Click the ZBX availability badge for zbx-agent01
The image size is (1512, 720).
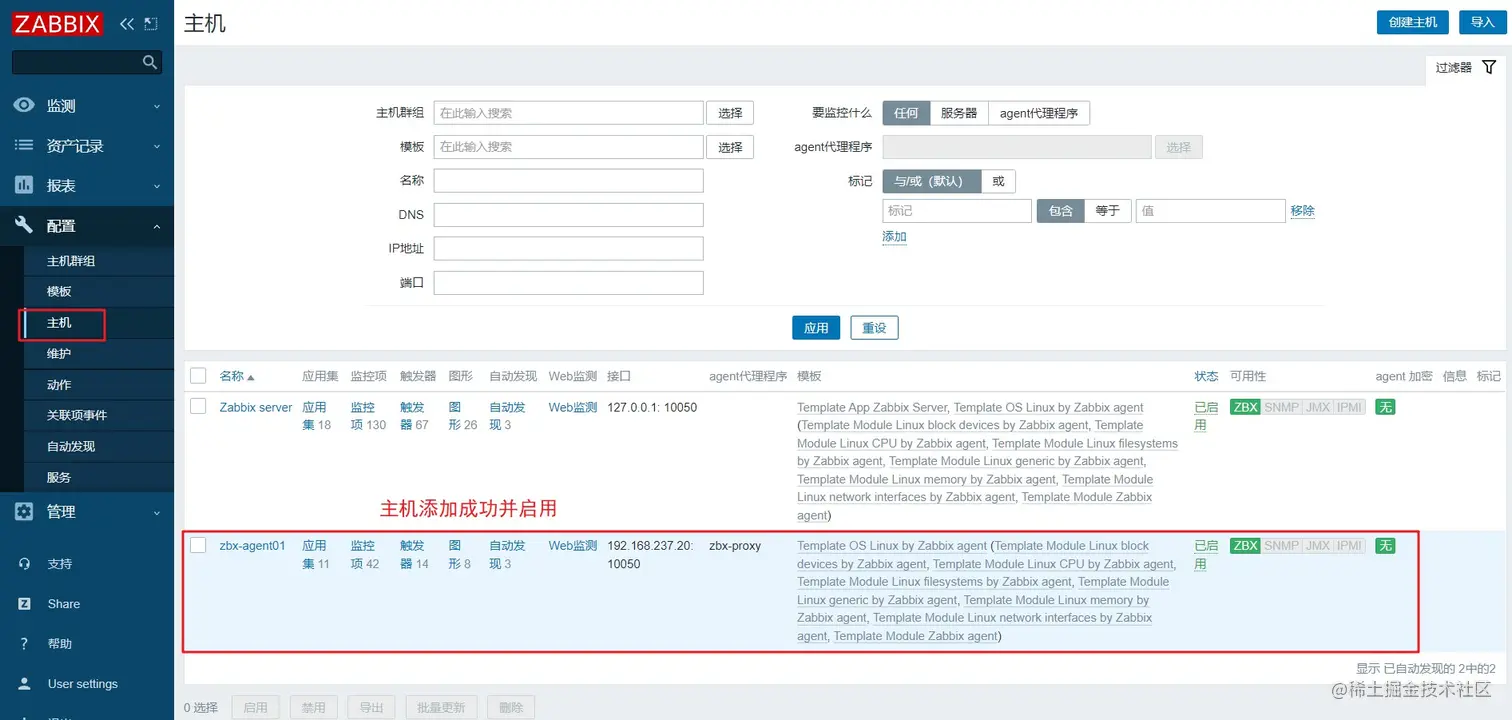coord(1245,546)
